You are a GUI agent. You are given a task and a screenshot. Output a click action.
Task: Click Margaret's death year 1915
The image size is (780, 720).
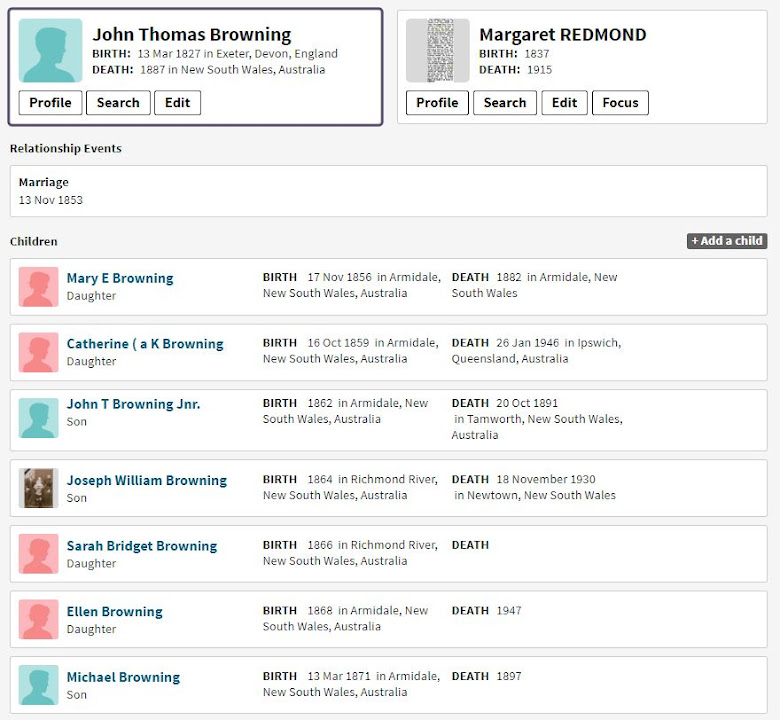pyautogui.click(x=539, y=70)
